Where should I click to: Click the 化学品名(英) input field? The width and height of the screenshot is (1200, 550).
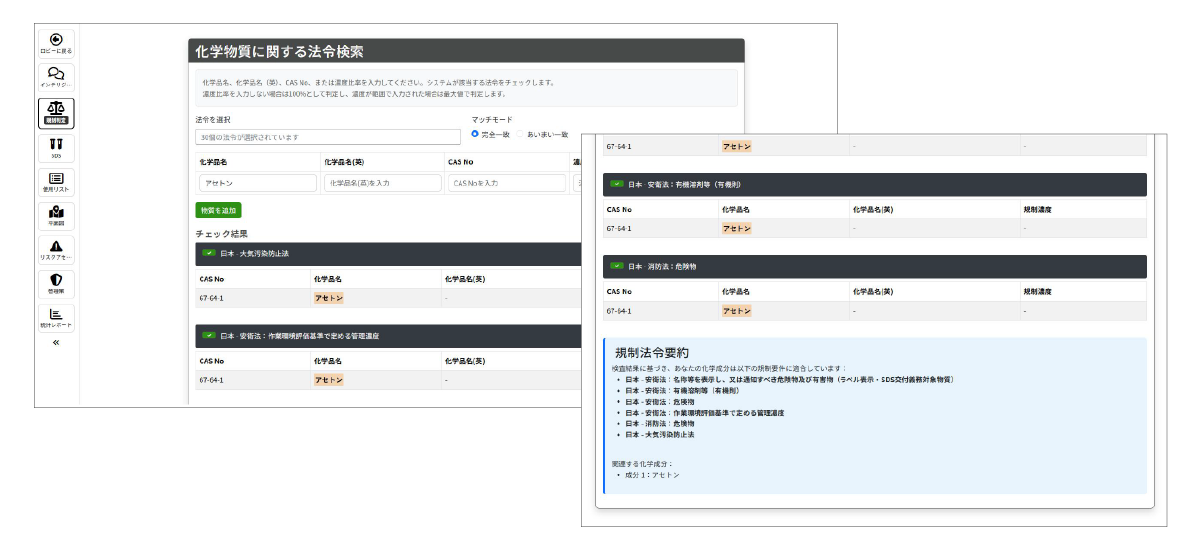pos(382,184)
